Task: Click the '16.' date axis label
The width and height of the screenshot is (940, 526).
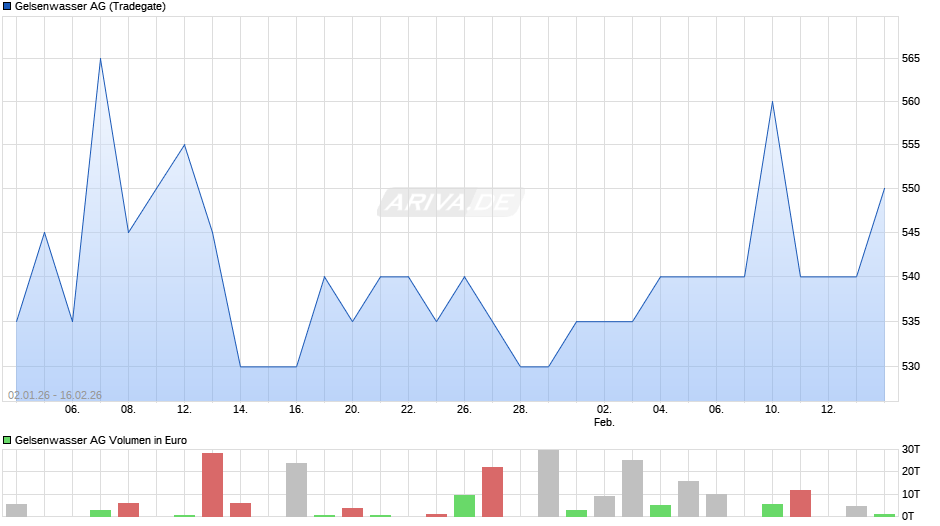Action: pos(296,410)
